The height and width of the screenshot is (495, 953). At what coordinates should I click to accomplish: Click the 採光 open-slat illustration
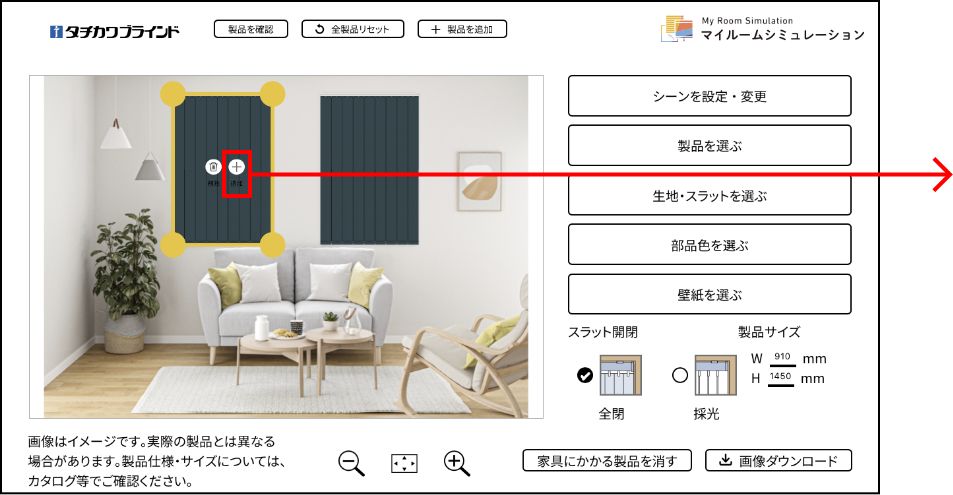pyautogui.click(x=715, y=375)
